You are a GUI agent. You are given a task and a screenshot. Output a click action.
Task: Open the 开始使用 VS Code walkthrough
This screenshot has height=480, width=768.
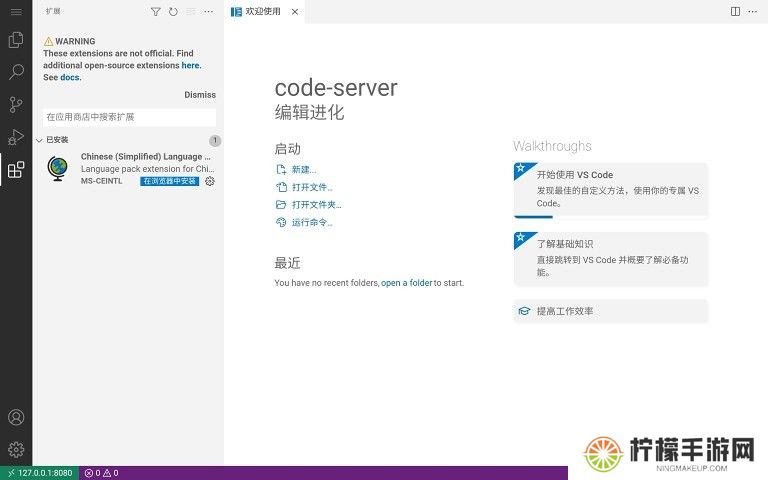(611, 189)
